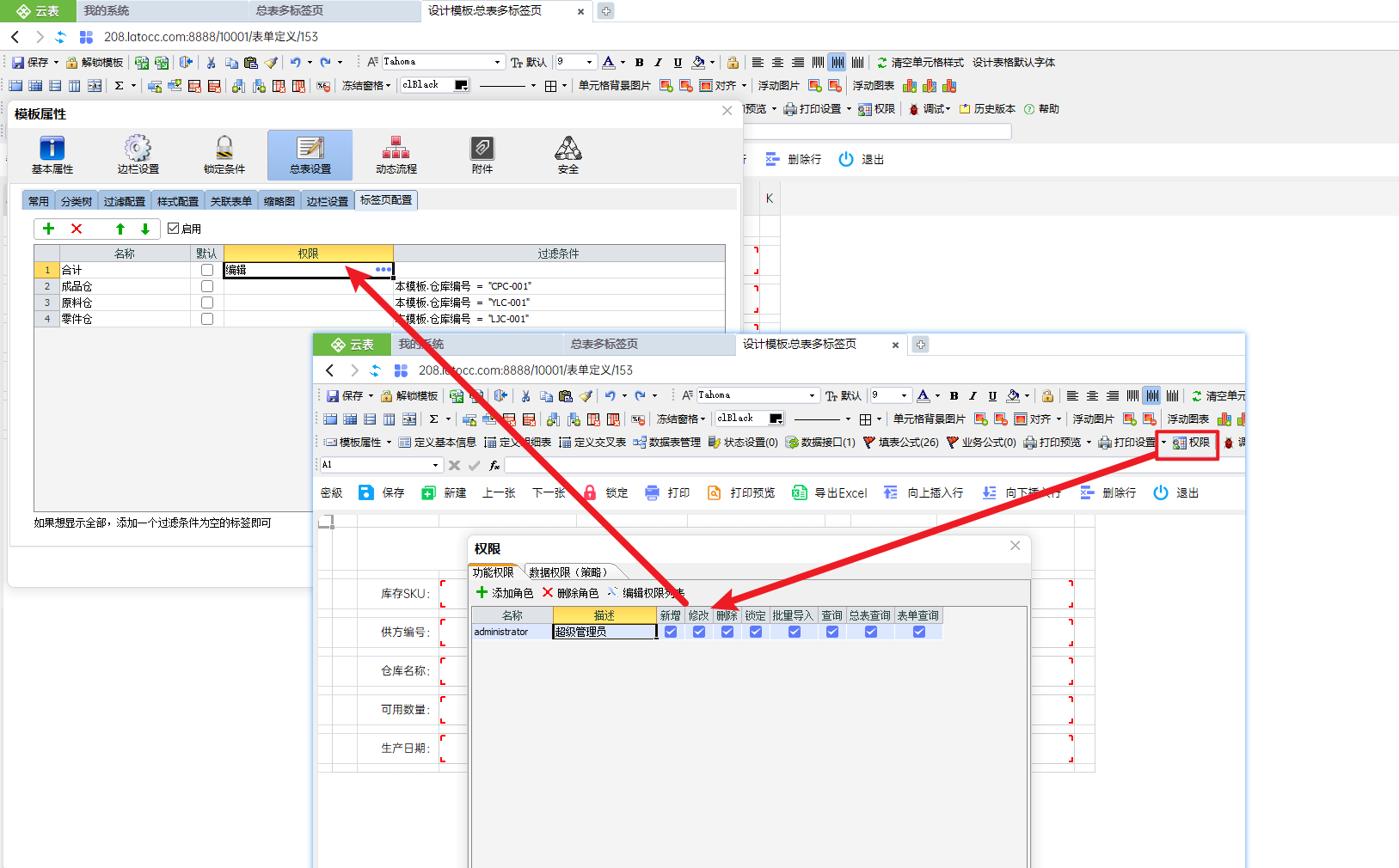The image size is (1399, 868).
Task: Open 数据表管理 in the inset toolbar
Action: pyautogui.click(x=667, y=443)
